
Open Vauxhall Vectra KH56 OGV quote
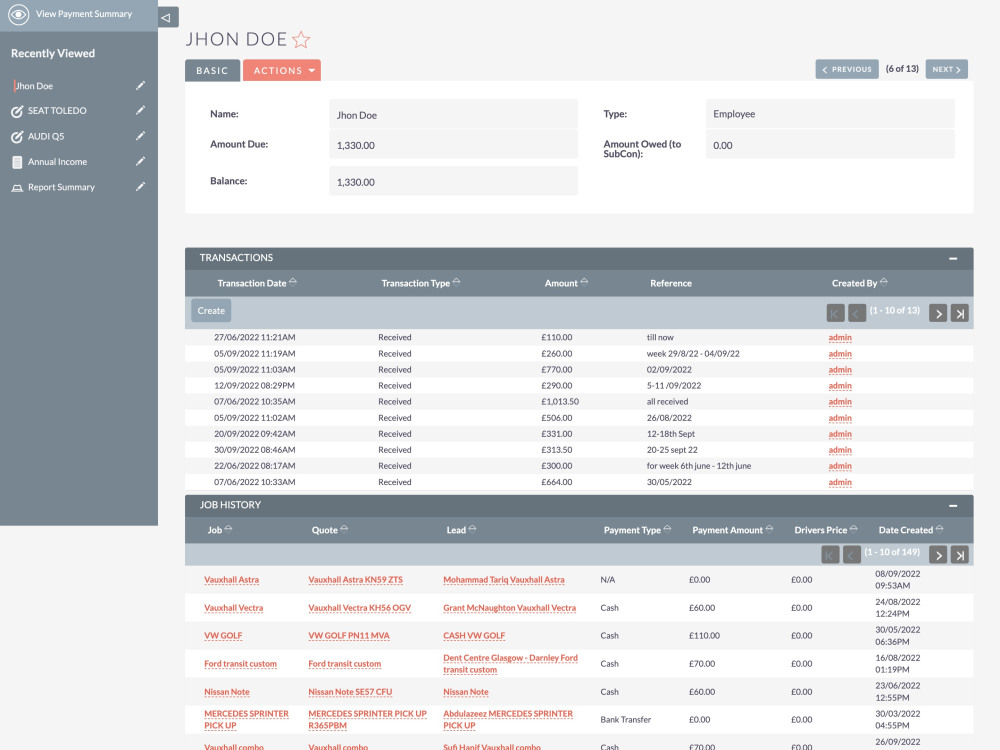(x=360, y=608)
